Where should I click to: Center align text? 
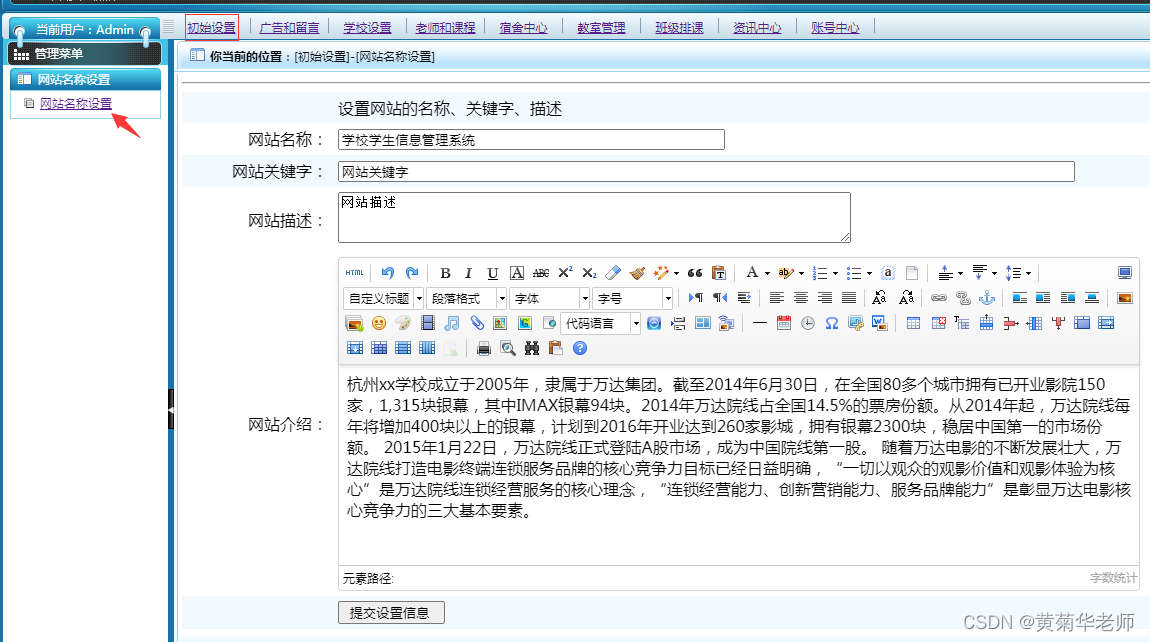coord(801,298)
